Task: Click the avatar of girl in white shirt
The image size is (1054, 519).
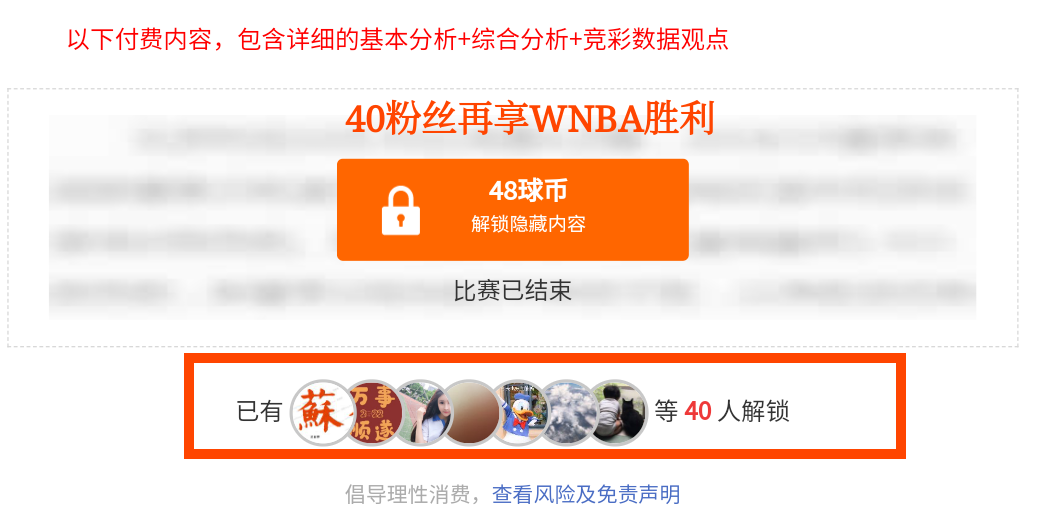Action: [x=422, y=412]
